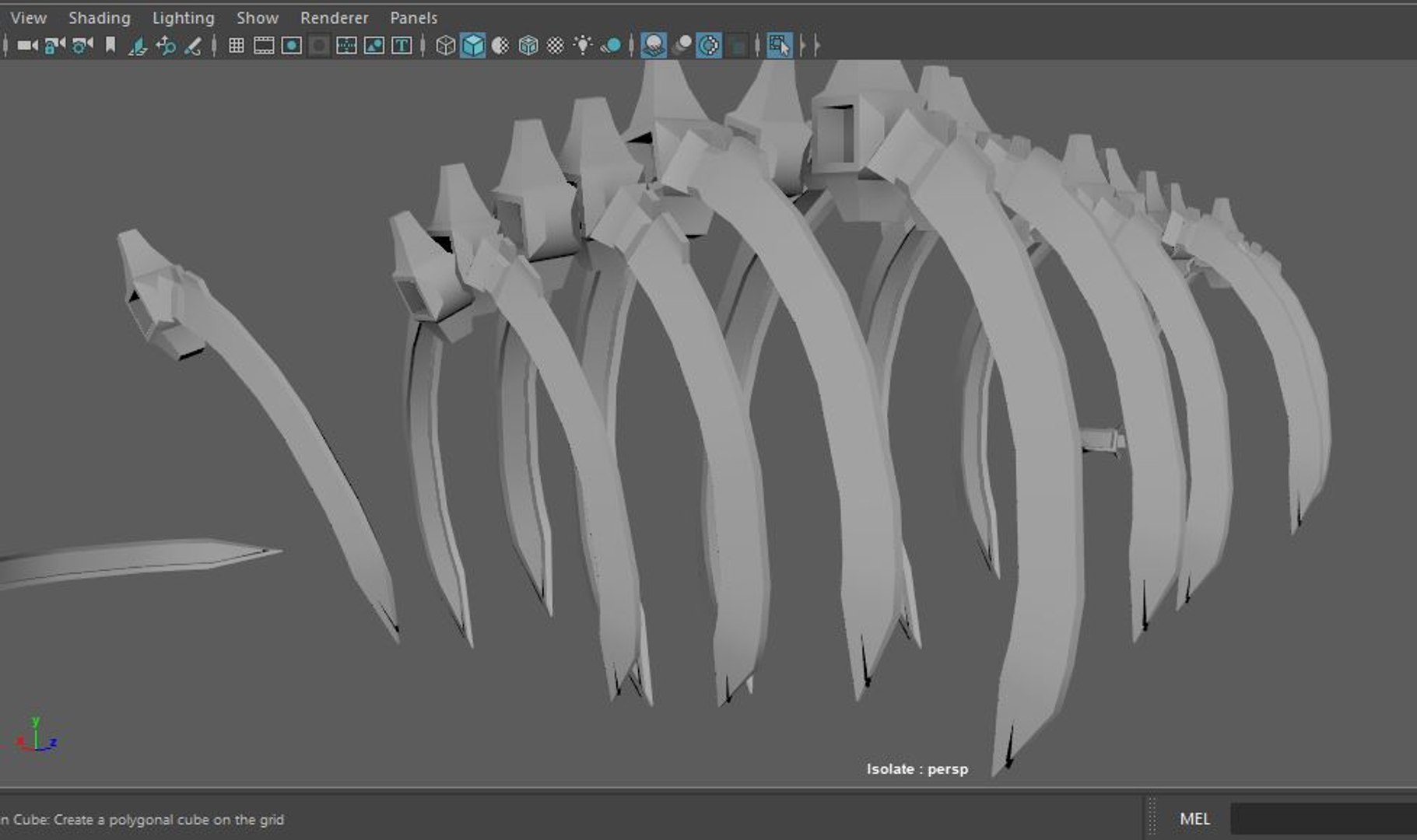The height and width of the screenshot is (840, 1417).
Task: Toggle the Shadows icon
Action: pyautogui.click(x=611, y=46)
